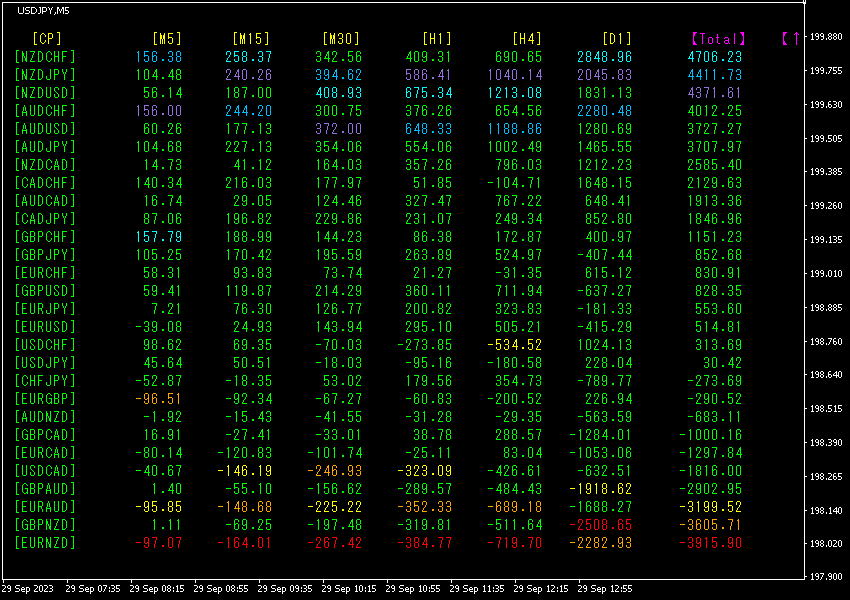
Task: Select the [AUDNZD] pair label
Action: tap(45, 417)
